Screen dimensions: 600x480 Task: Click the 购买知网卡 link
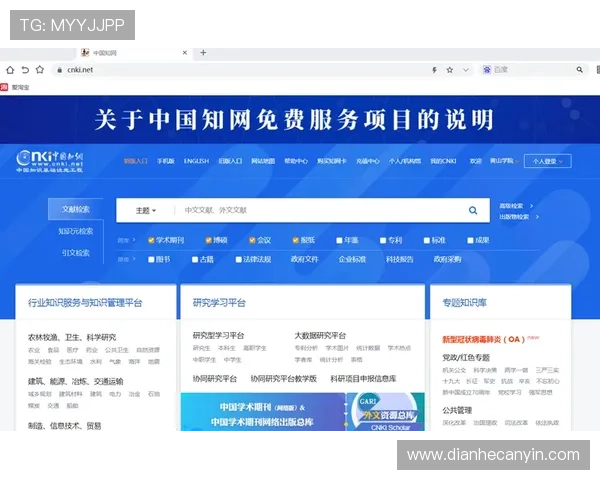332,161
